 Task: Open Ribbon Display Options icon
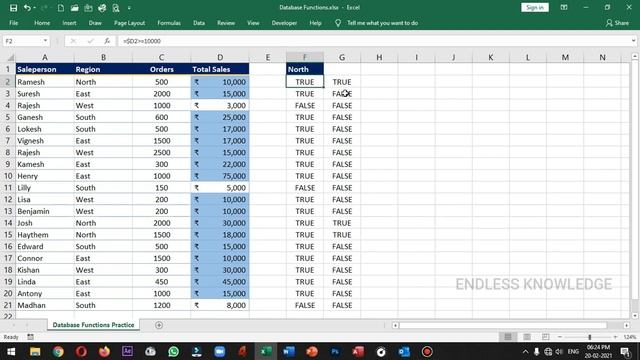[564, 7]
